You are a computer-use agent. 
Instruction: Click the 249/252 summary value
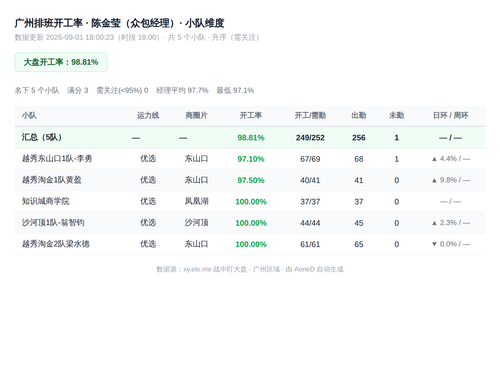point(310,138)
